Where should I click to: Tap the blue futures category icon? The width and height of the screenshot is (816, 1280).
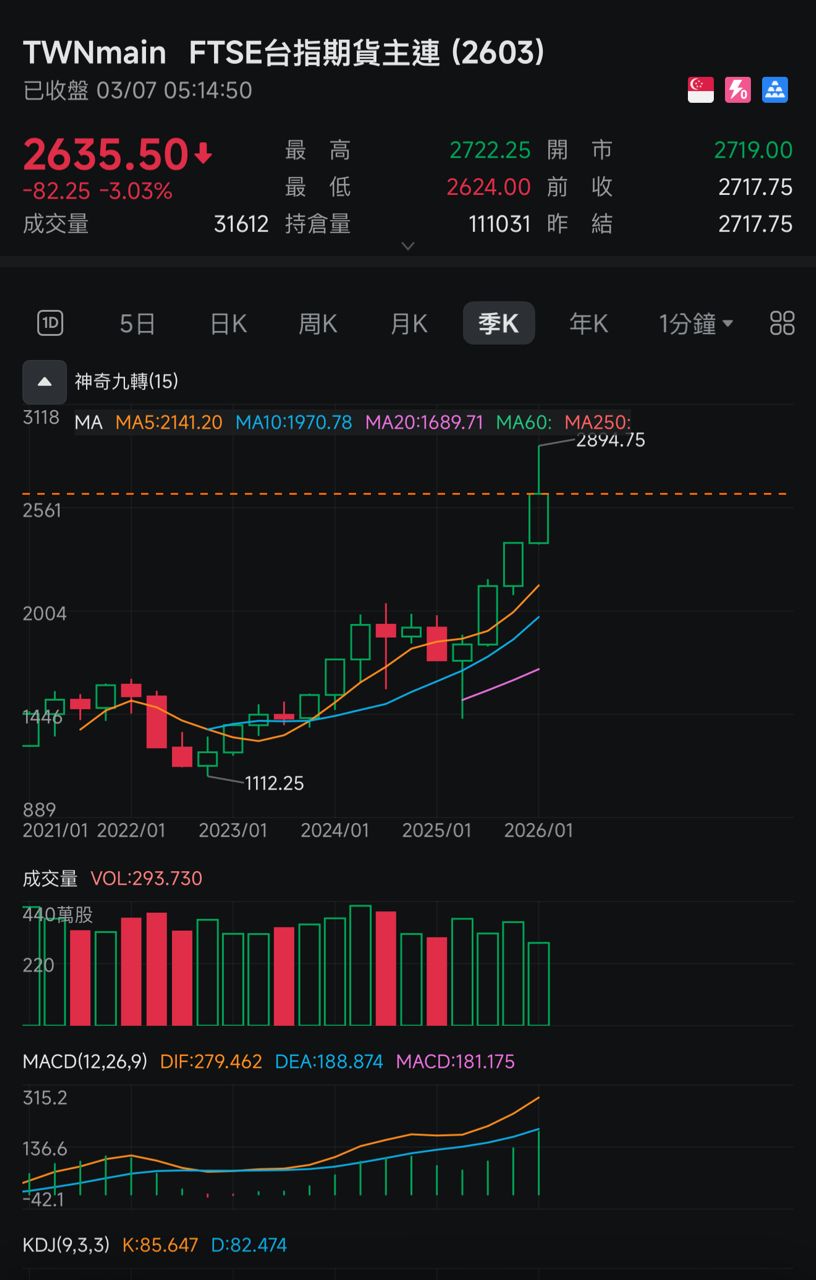[x=775, y=90]
